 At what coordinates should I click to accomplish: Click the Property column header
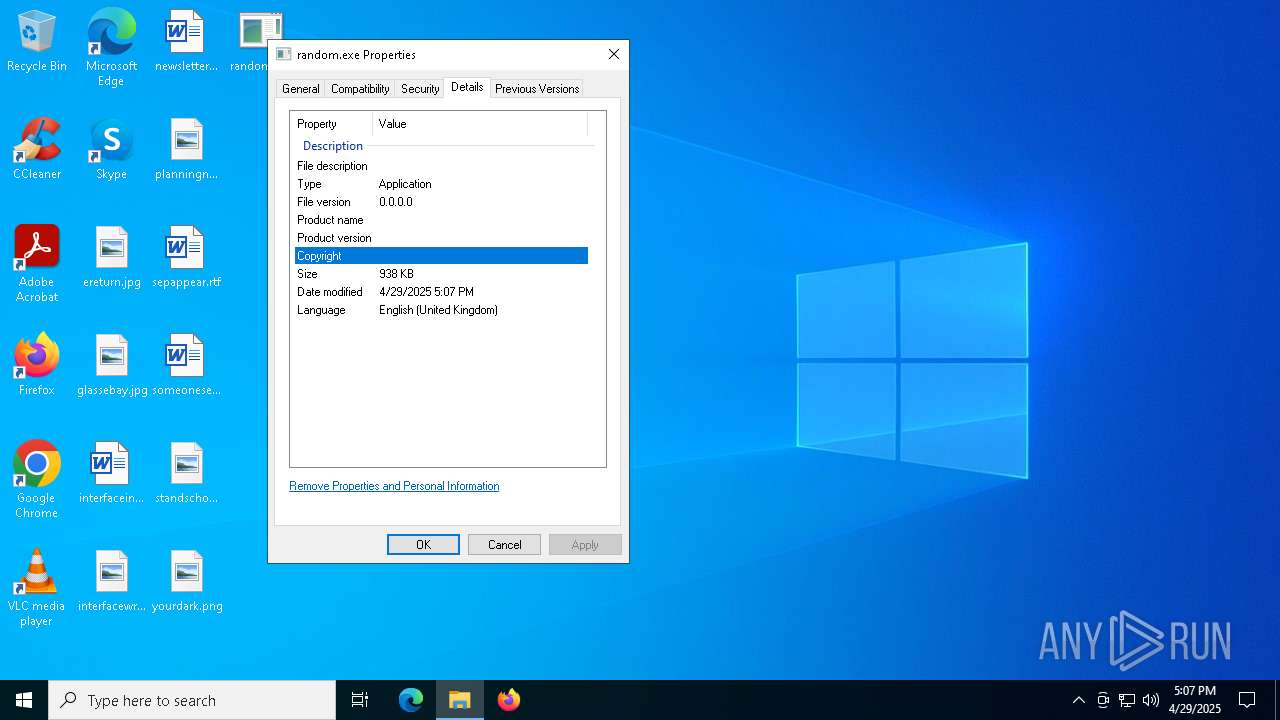(x=332, y=124)
